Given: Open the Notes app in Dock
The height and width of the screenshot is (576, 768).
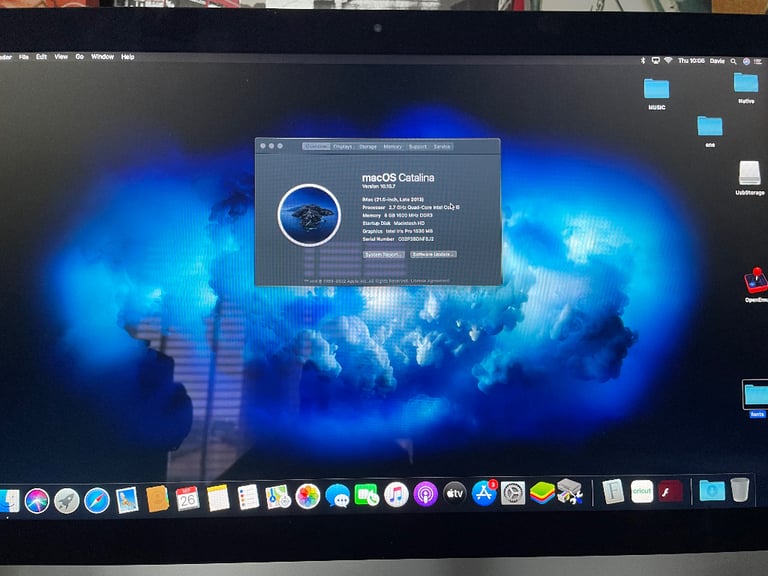Looking at the screenshot, I should tap(218, 498).
